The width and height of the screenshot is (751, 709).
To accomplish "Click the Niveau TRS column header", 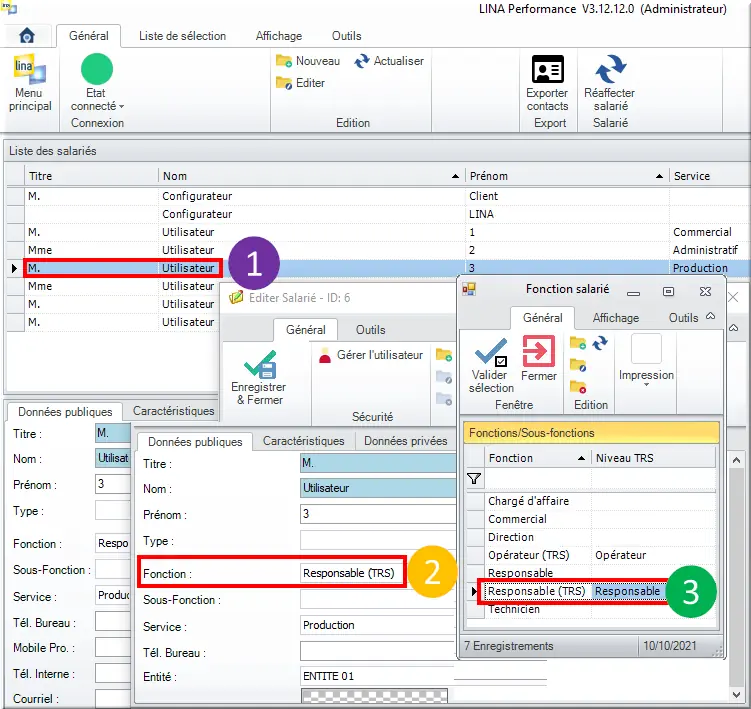I will pos(653,458).
